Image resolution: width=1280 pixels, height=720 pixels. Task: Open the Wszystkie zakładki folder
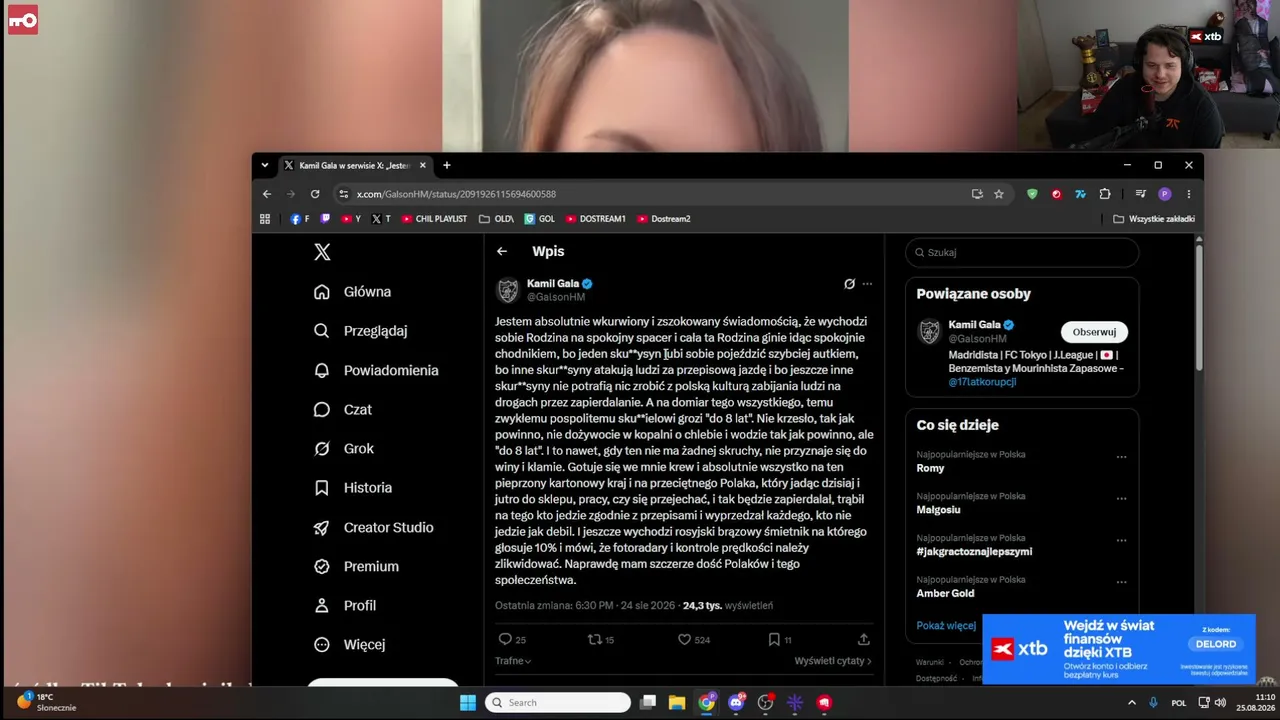[1154, 219]
